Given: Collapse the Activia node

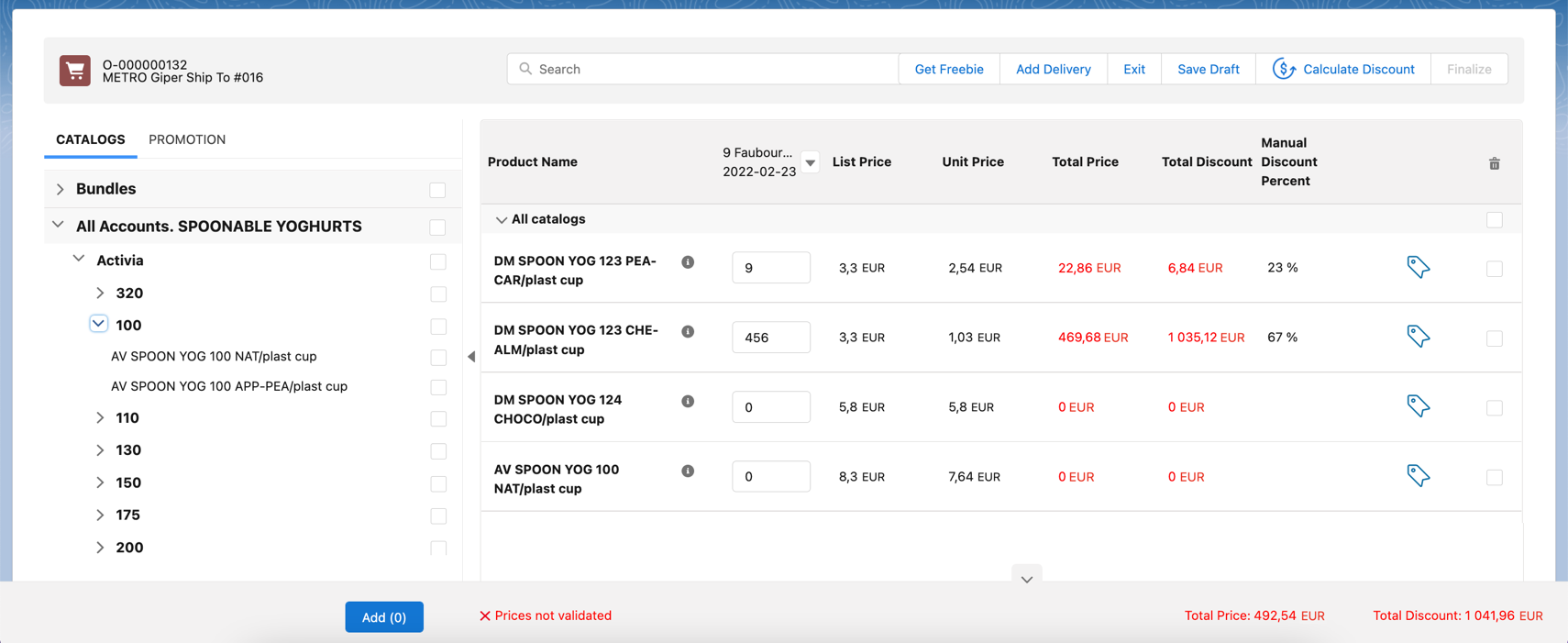Looking at the screenshot, I should tap(79, 260).
